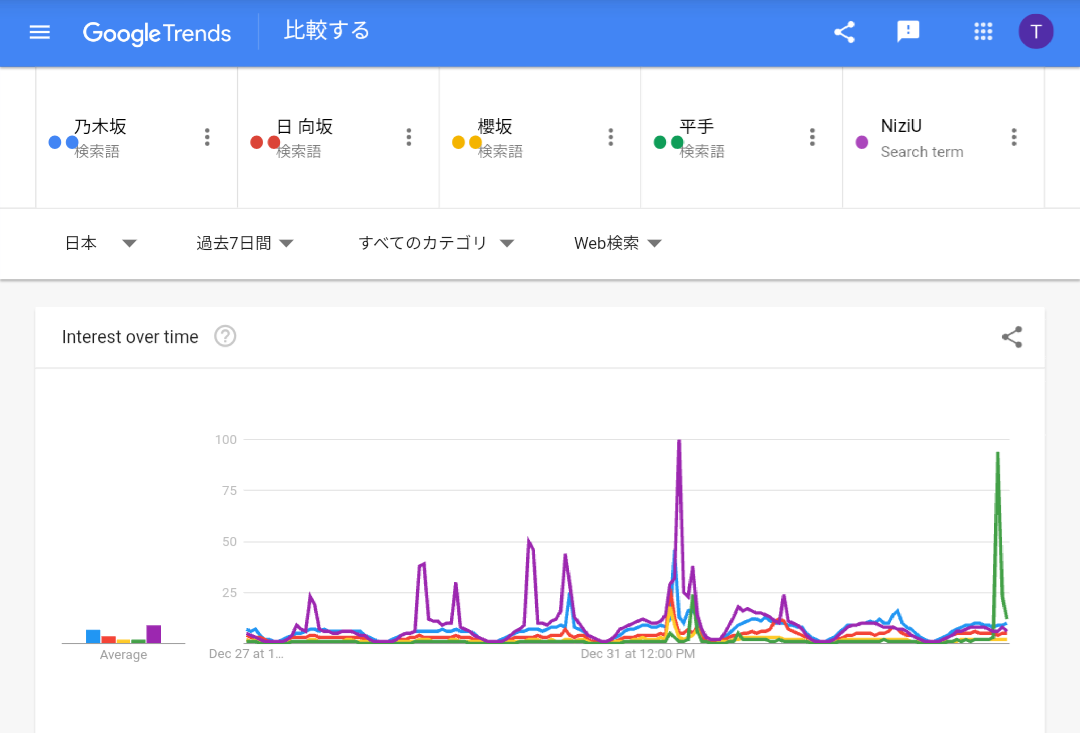Viewport: 1080px width, 733px height.
Task: Open more options for 櫻坂 term
Action: (x=611, y=138)
